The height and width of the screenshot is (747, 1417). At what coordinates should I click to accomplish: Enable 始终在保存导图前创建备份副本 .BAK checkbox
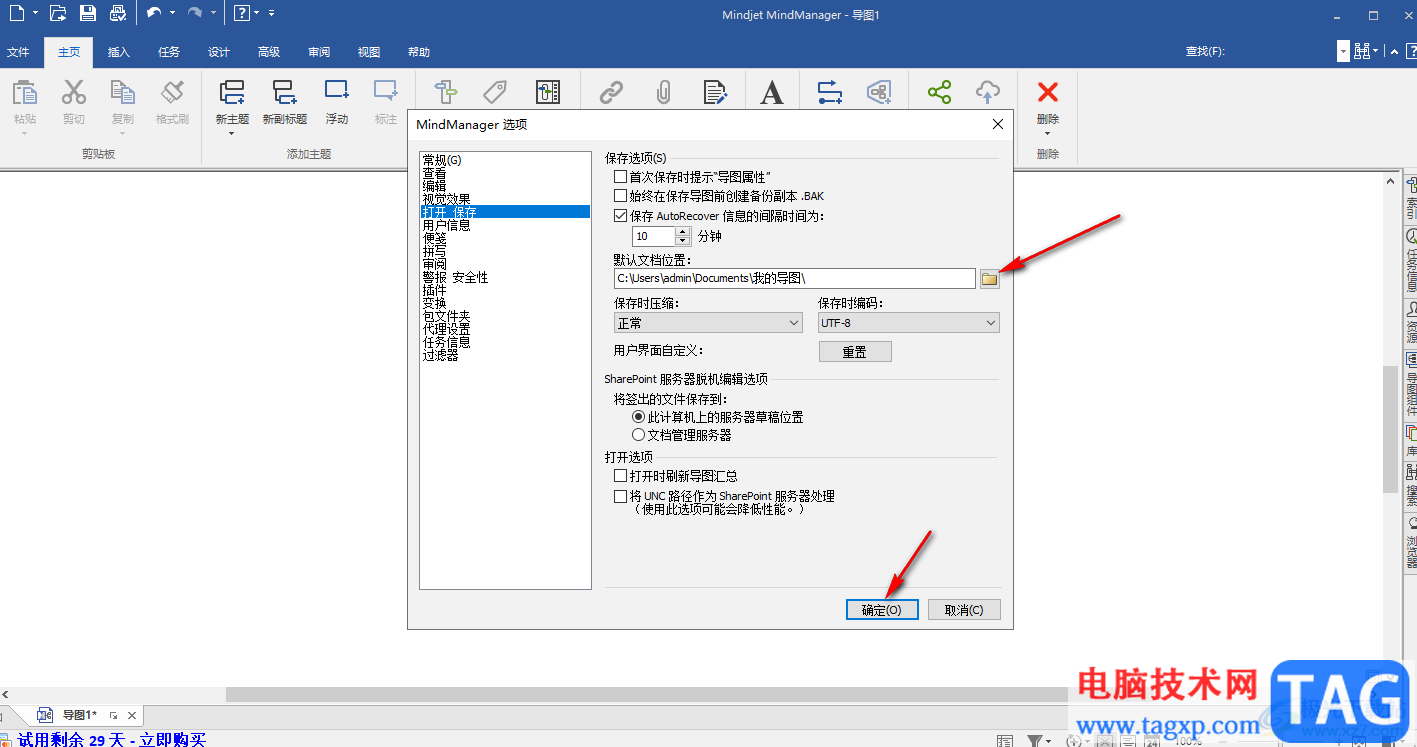click(x=620, y=196)
